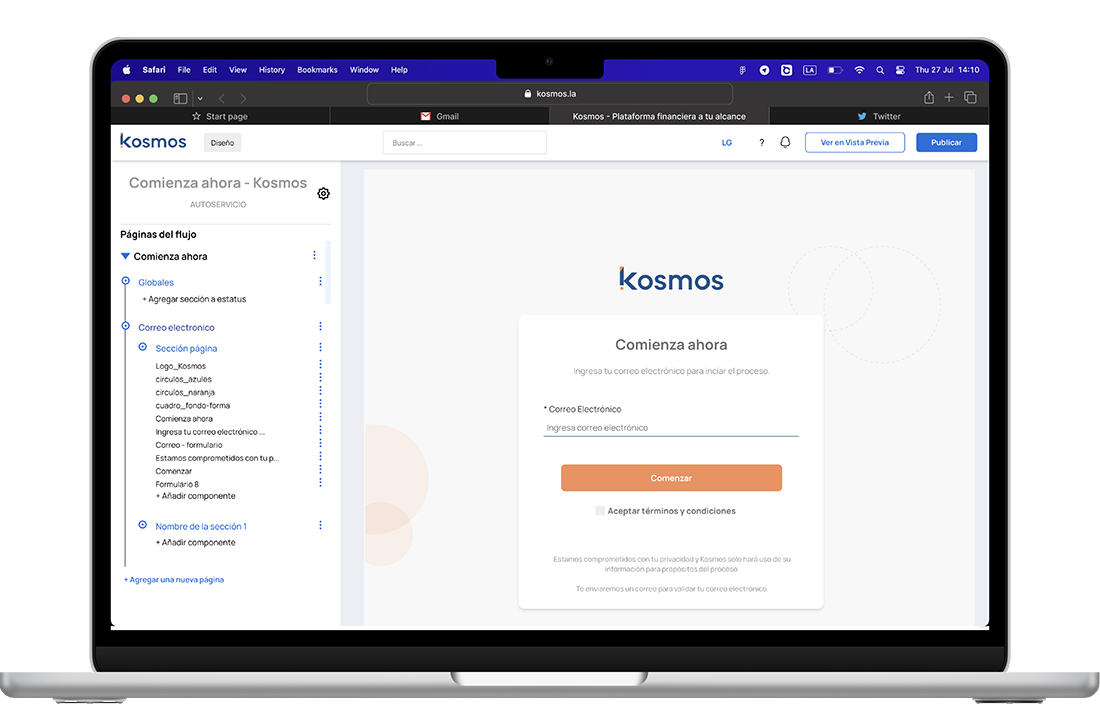Collapse the Globales node circle
The height and width of the screenshot is (715, 1100).
tap(126, 281)
